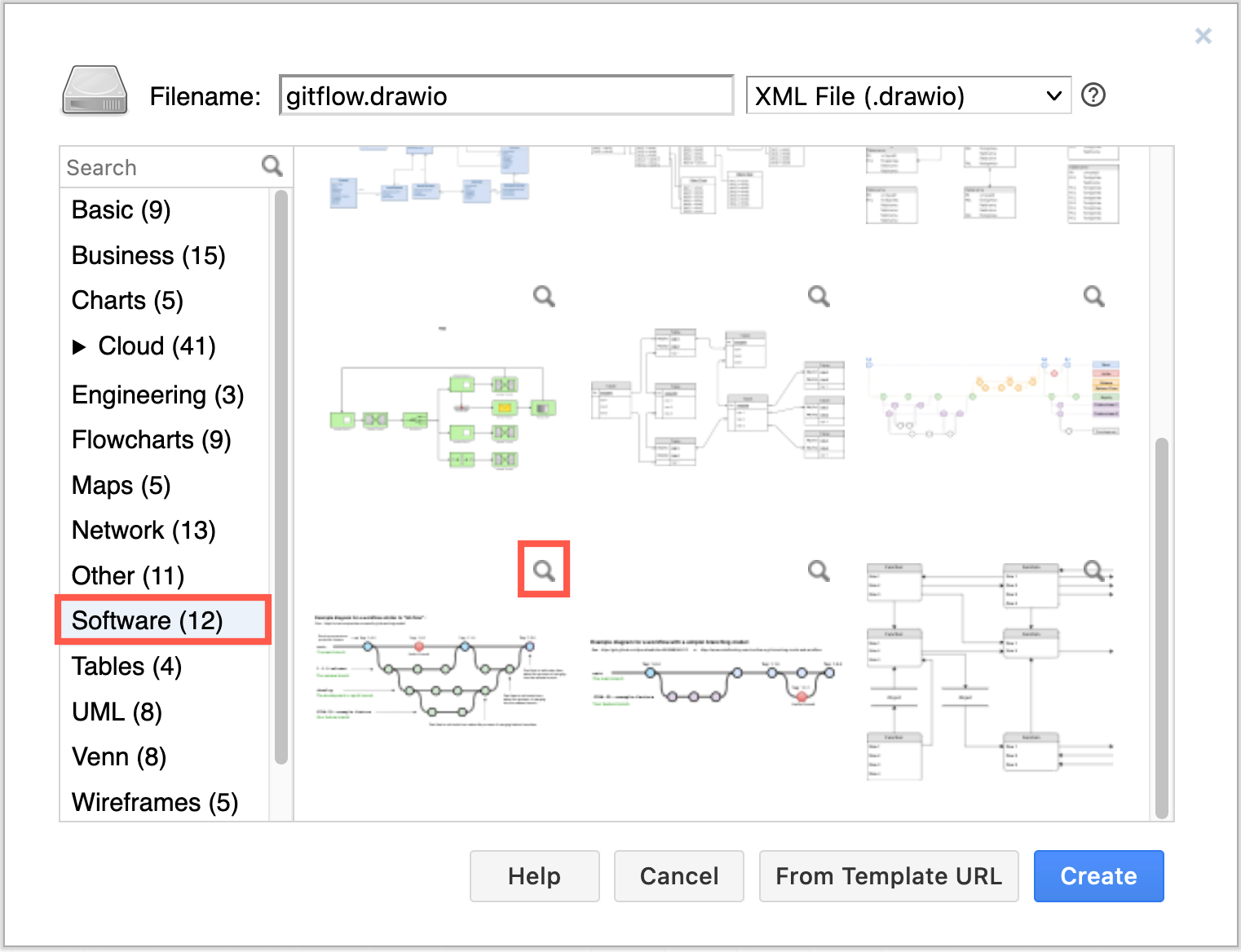Click the search magnifier in the sidebar

point(272,166)
